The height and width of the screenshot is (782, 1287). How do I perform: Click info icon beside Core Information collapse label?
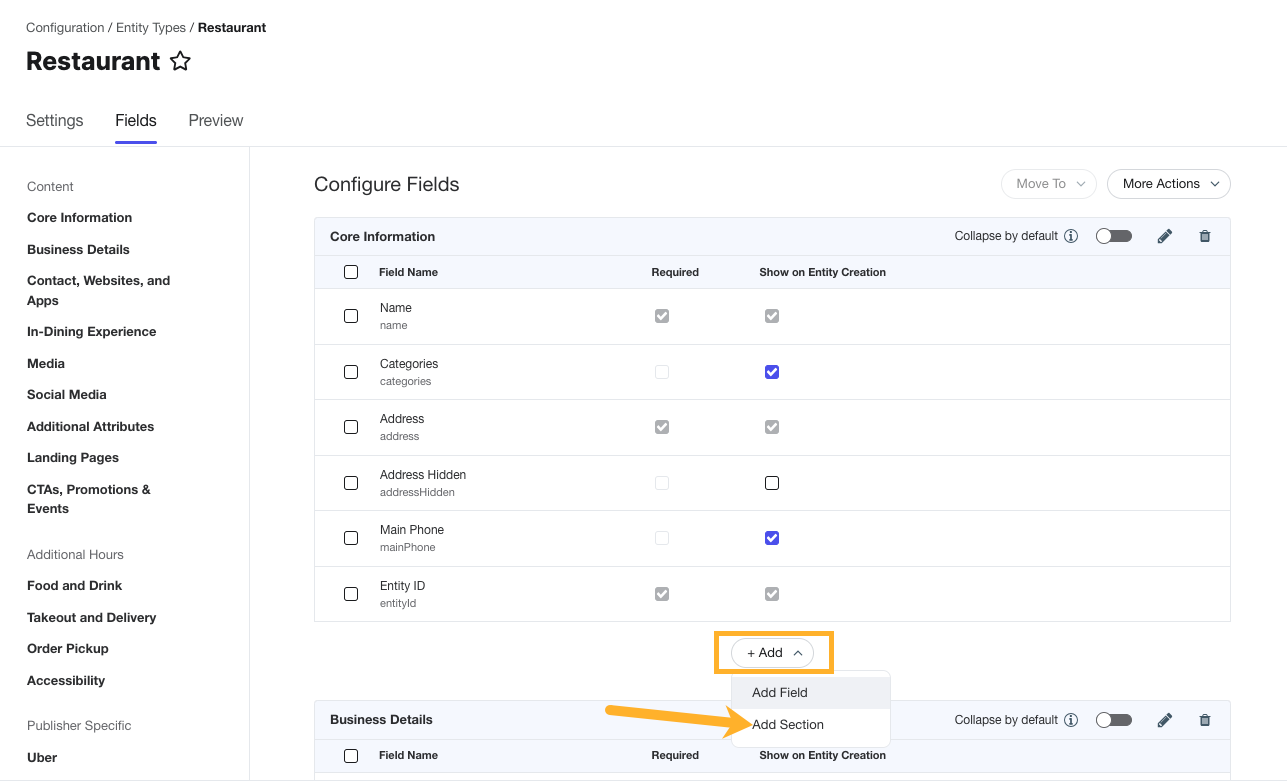coord(1071,237)
